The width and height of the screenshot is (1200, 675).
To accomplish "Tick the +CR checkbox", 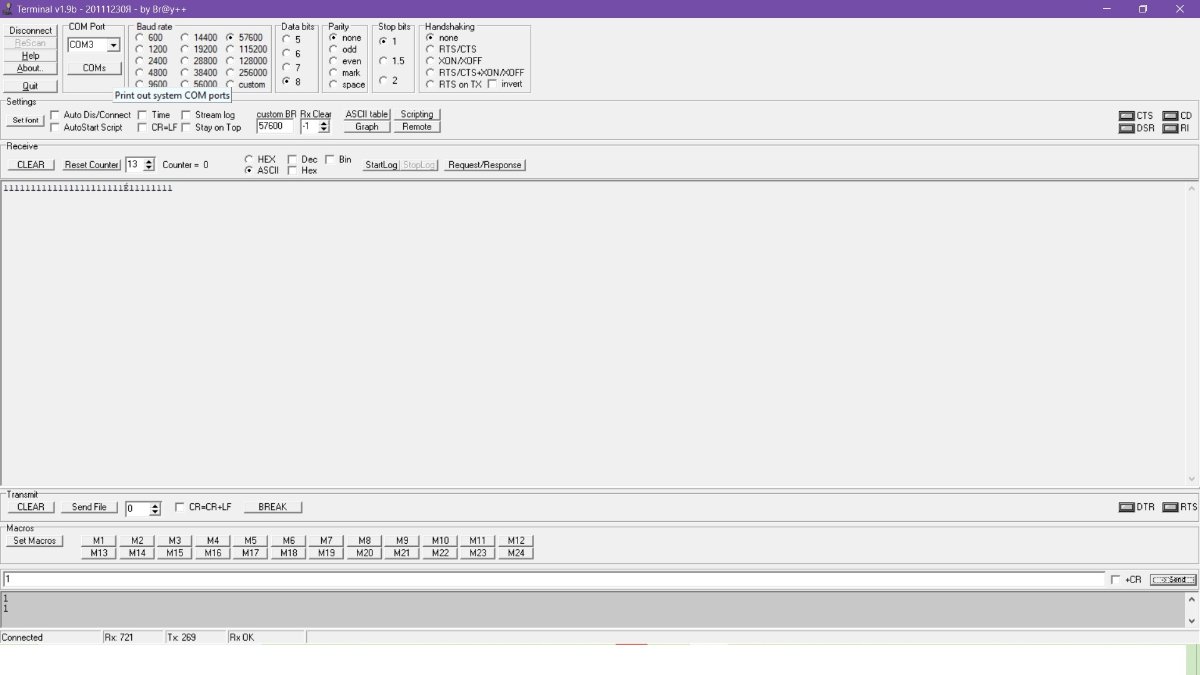I will pyautogui.click(x=1116, y=580).
